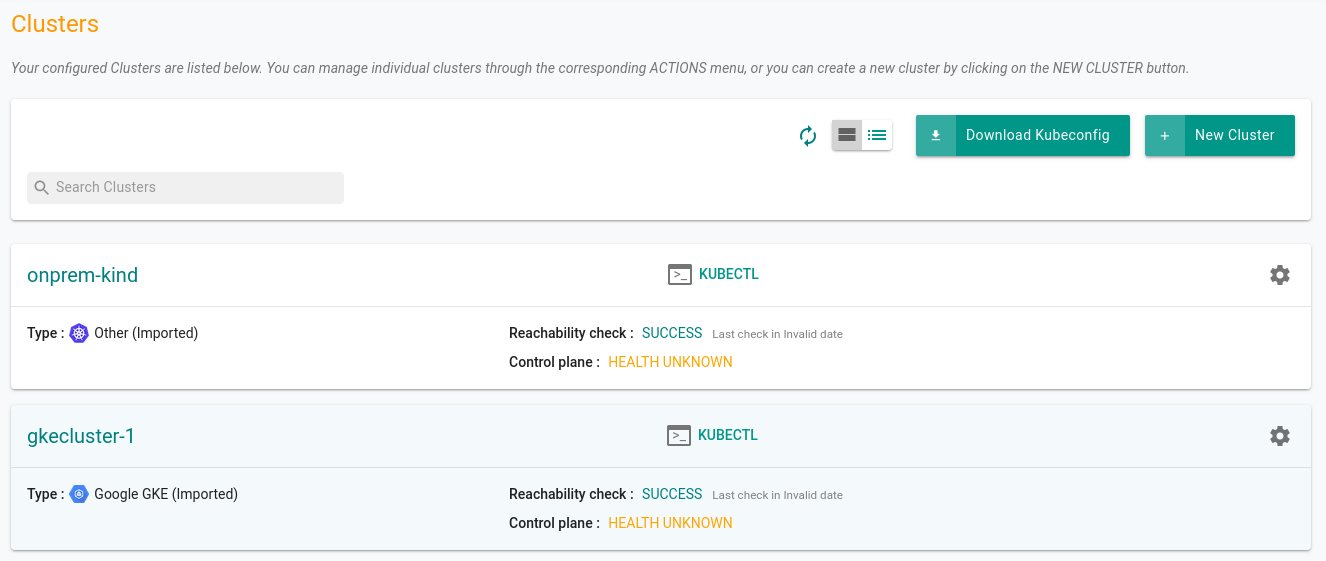Click terminal icon in onprem-kind row
This screenshot has width=1326, height=561.
(x=680, y=274)
